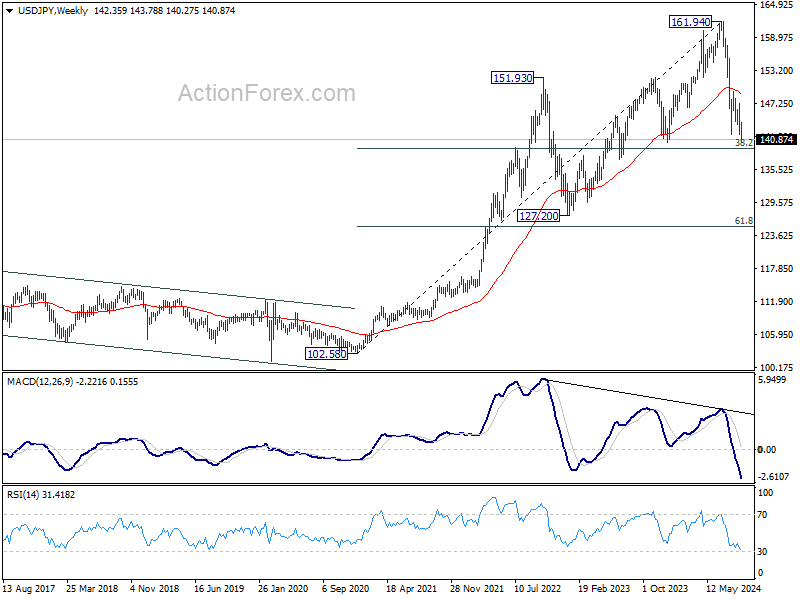This screenshot has width=800, height=600.
Task: Select the 16 Jun 2019 date label
Action: point(219,588)
